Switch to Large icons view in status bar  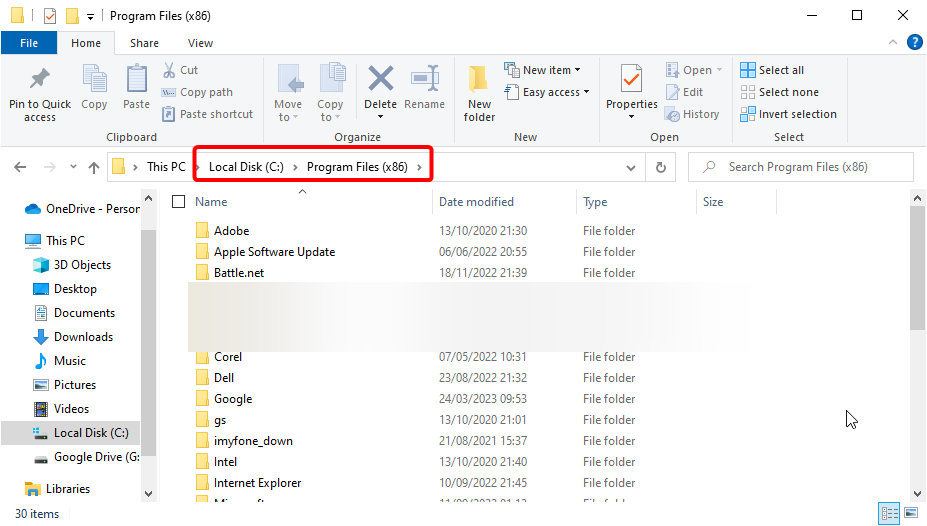(911, 512)
